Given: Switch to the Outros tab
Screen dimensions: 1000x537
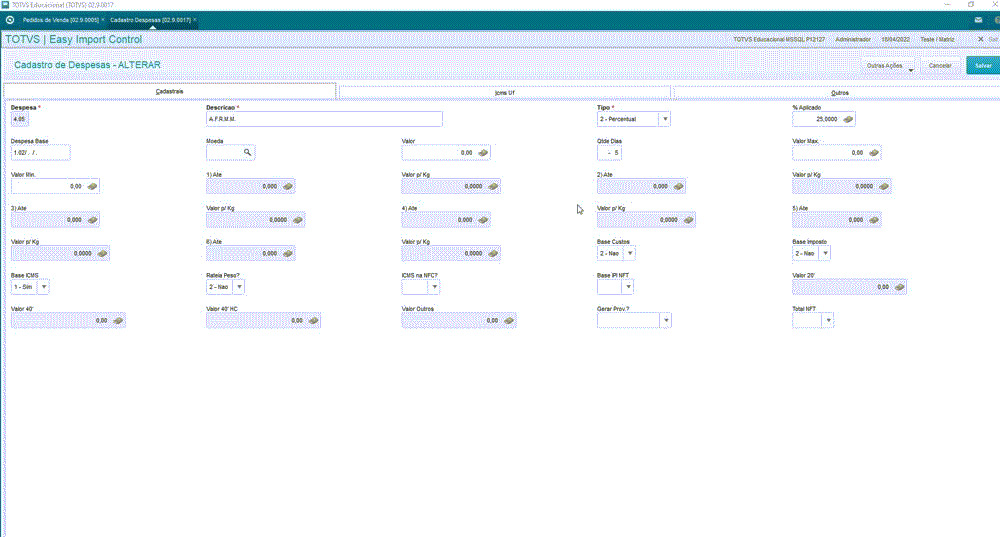Looking at the screenshot, I should pyautogui.click(x=839, y=93).
